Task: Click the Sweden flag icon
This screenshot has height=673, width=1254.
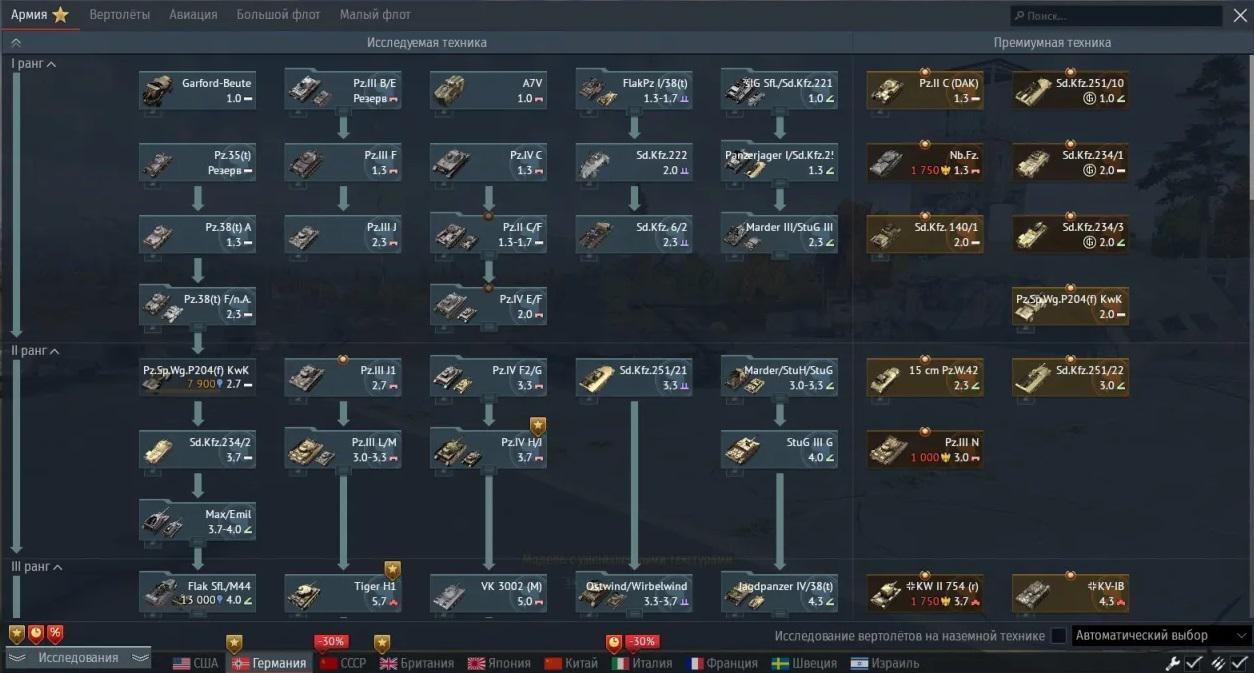Action: [x=781, y=663]
